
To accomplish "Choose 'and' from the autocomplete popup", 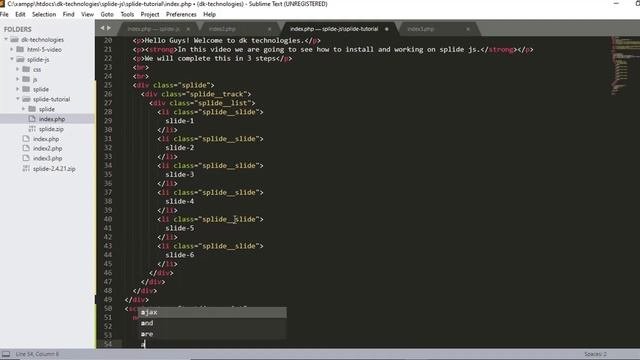I will [212, 323].
